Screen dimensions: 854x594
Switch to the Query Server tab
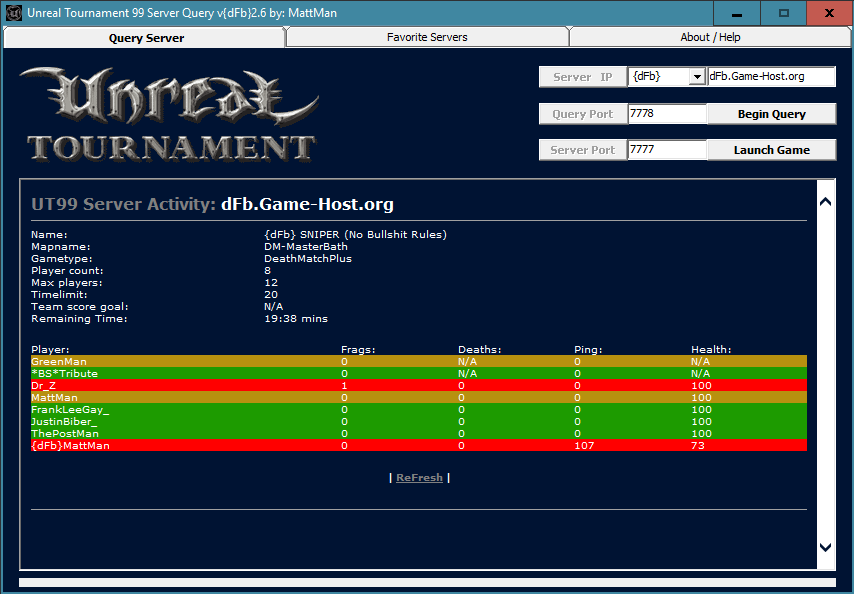click(144, 38)
